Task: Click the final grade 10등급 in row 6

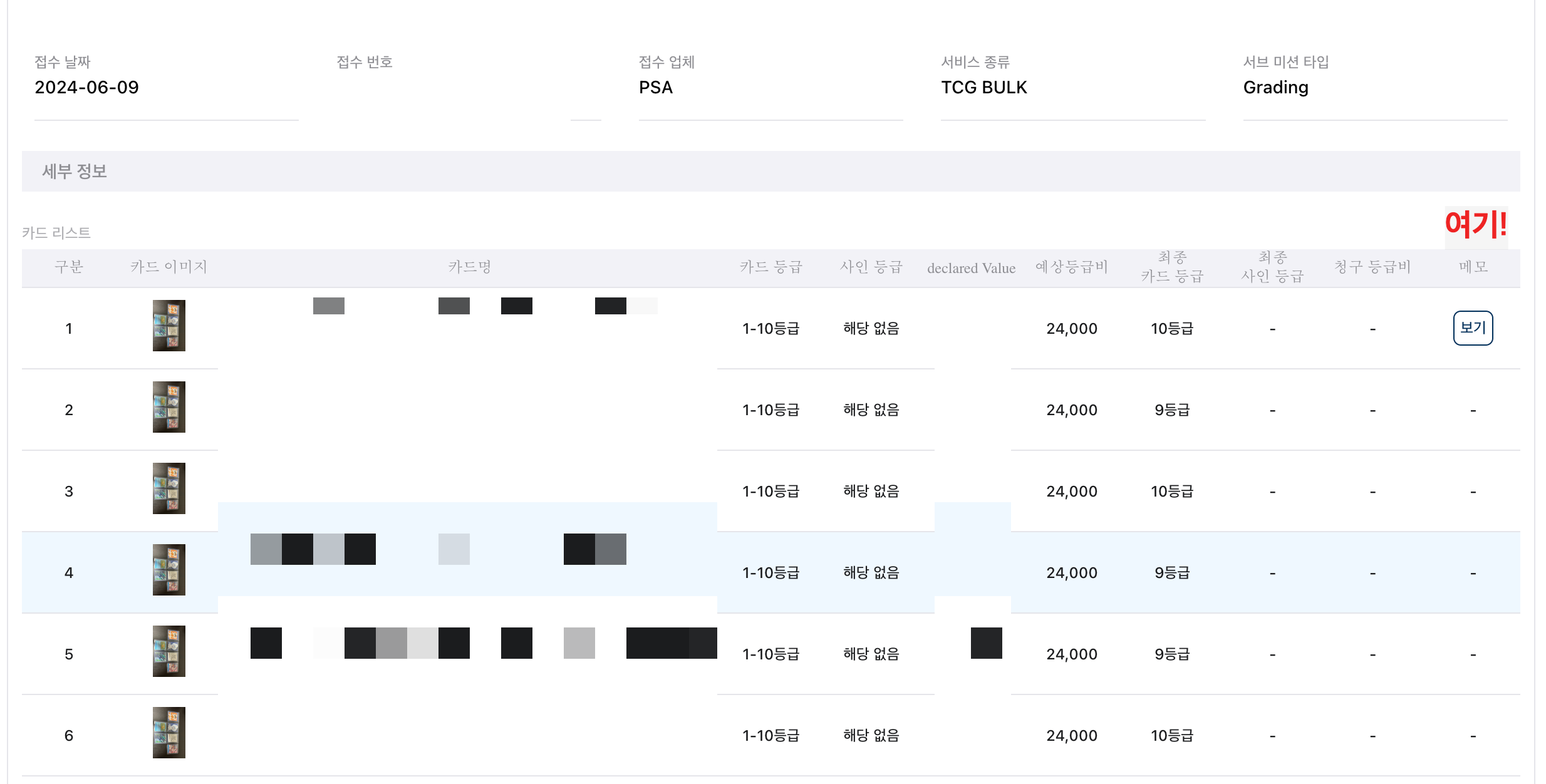Action: click(x=1172, y=736)
